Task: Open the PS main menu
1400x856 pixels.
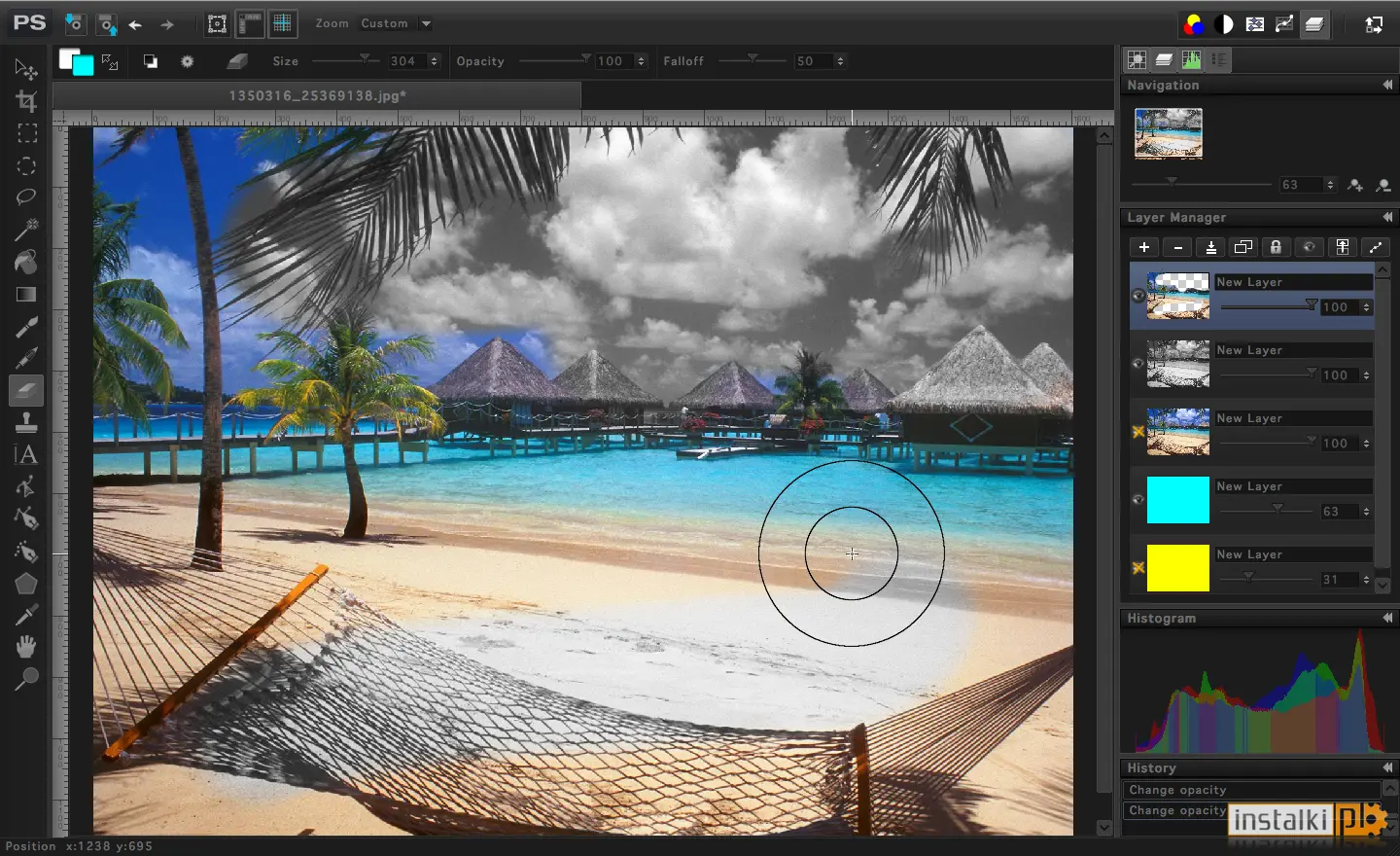Action: [29, 23]
